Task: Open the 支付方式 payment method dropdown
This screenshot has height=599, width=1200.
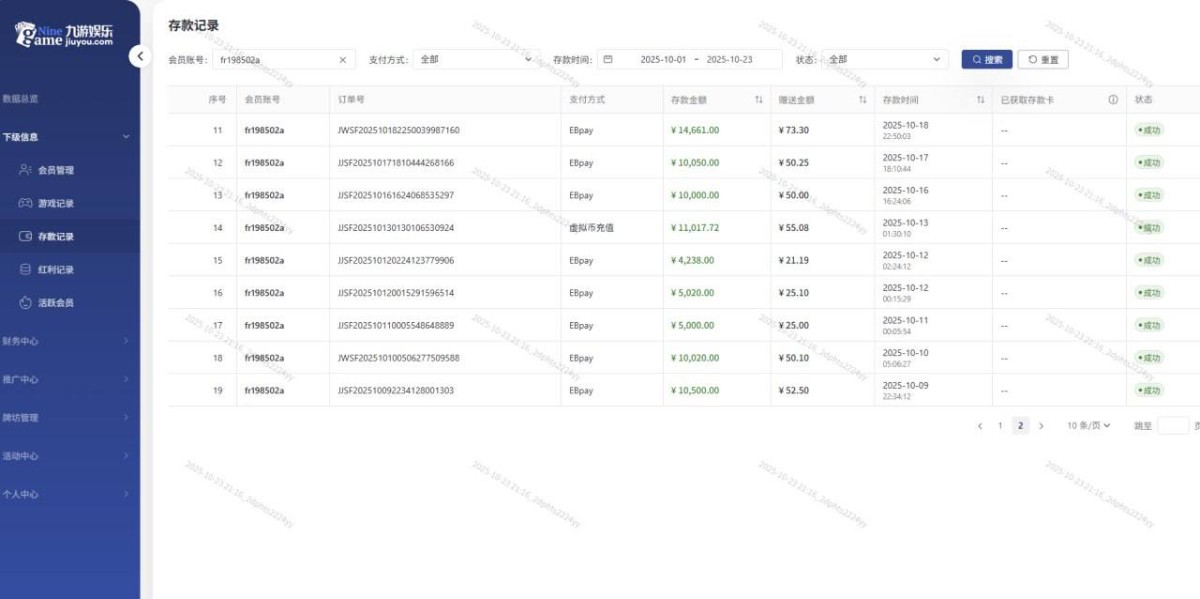Action: coord(476,60)
